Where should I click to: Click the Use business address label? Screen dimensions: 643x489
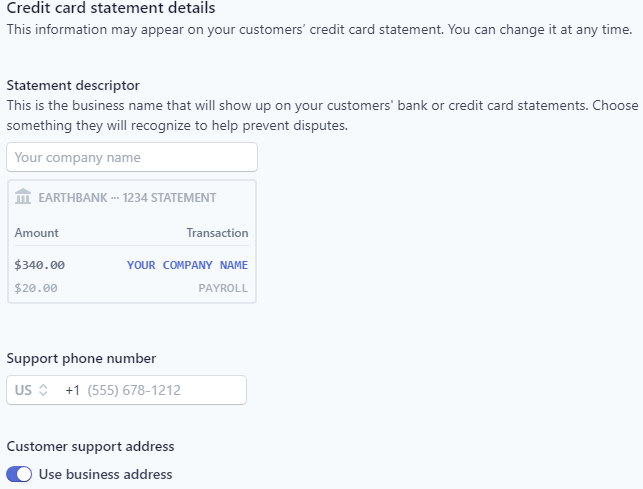click(x=105, y=474)
